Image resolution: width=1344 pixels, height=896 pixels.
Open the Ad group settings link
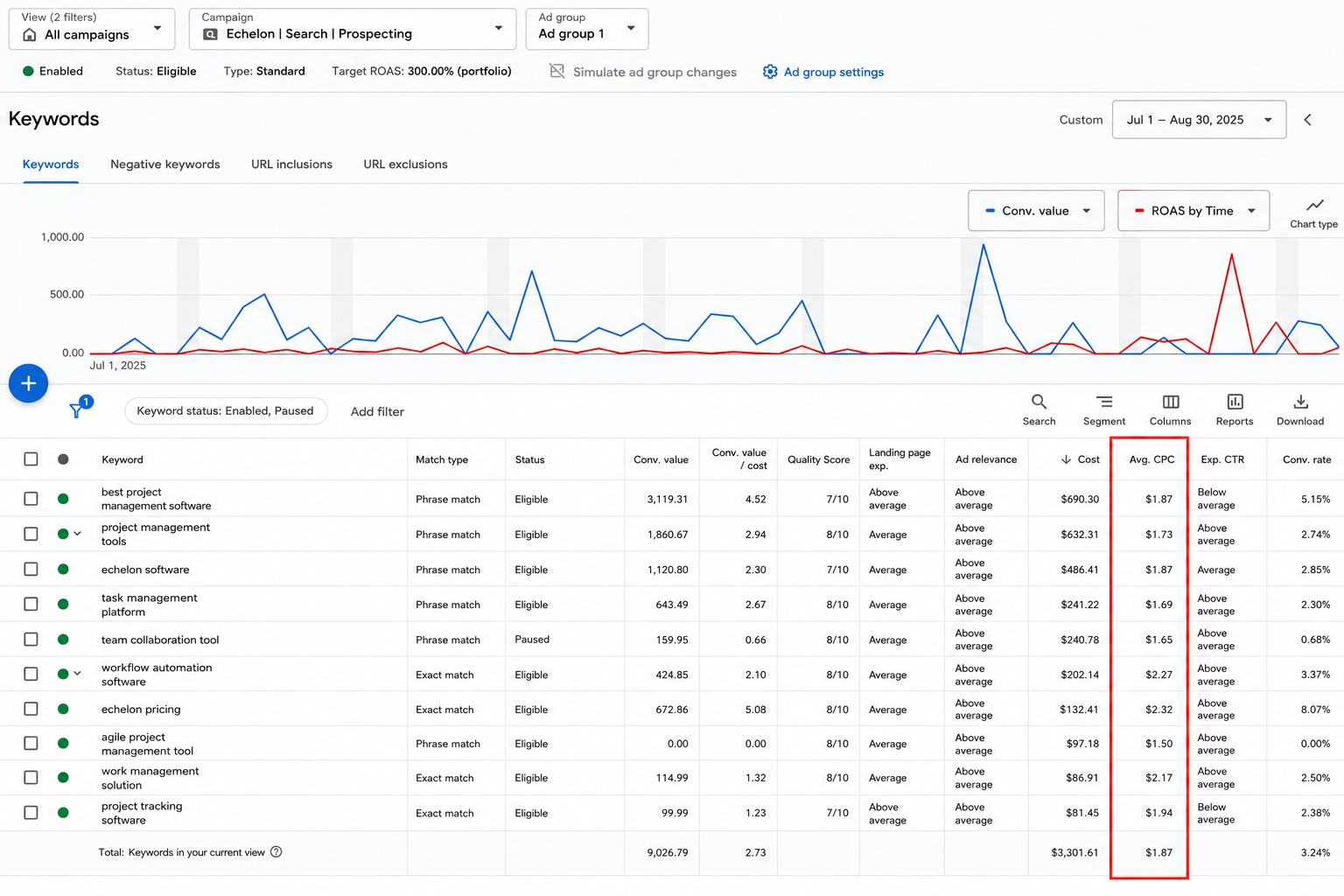(x=834, y=72)
